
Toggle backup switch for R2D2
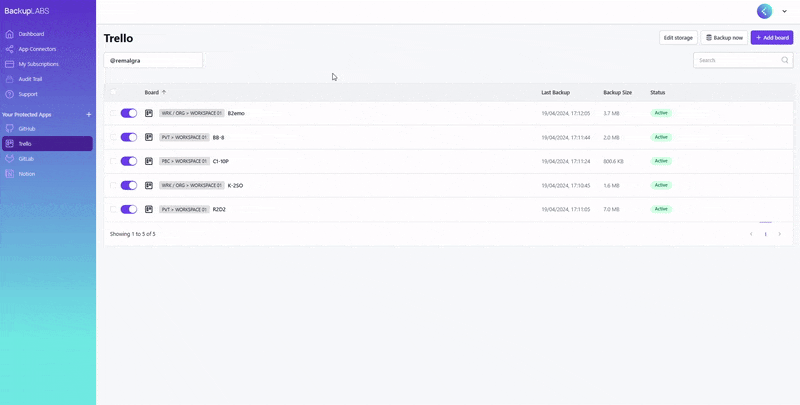(129, 209)
